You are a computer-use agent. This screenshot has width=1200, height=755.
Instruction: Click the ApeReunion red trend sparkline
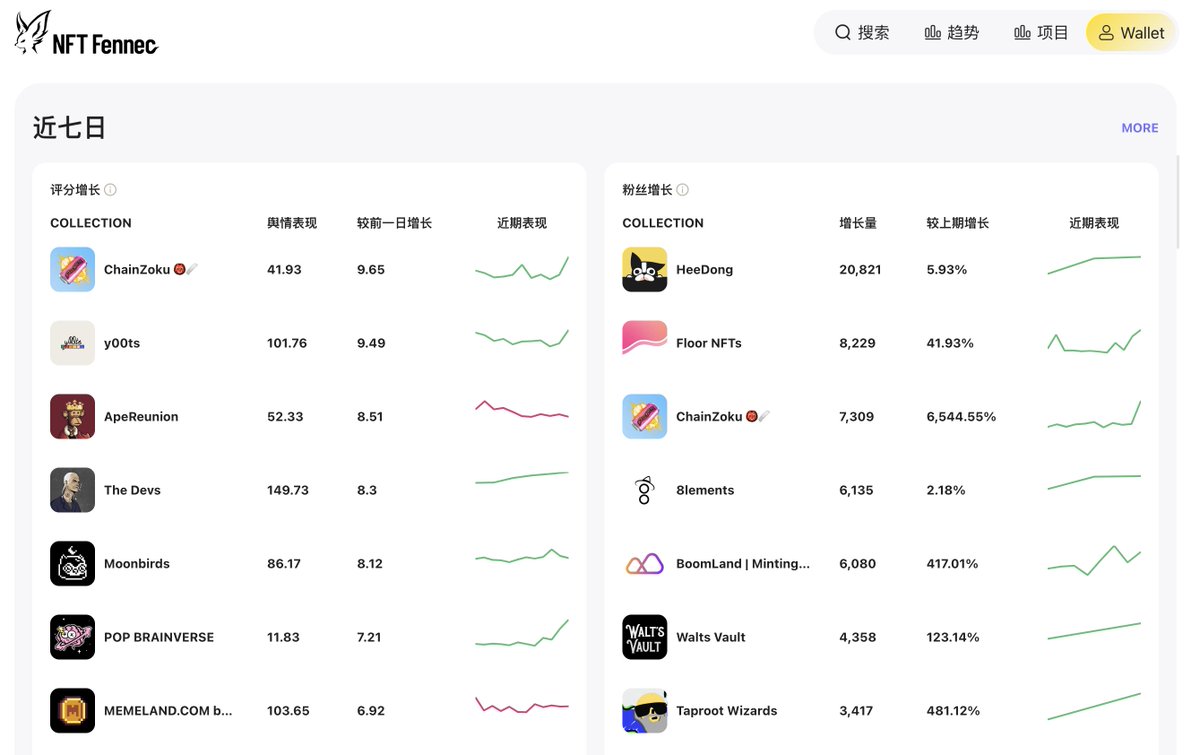[x=522, y=410]
